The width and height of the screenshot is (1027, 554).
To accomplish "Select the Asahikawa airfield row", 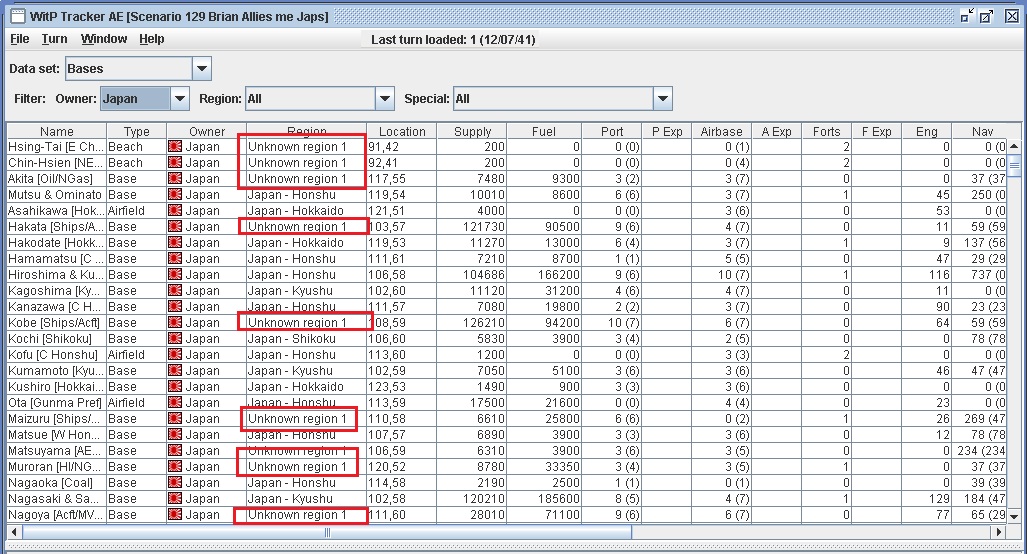I will (x=506, y=211).
